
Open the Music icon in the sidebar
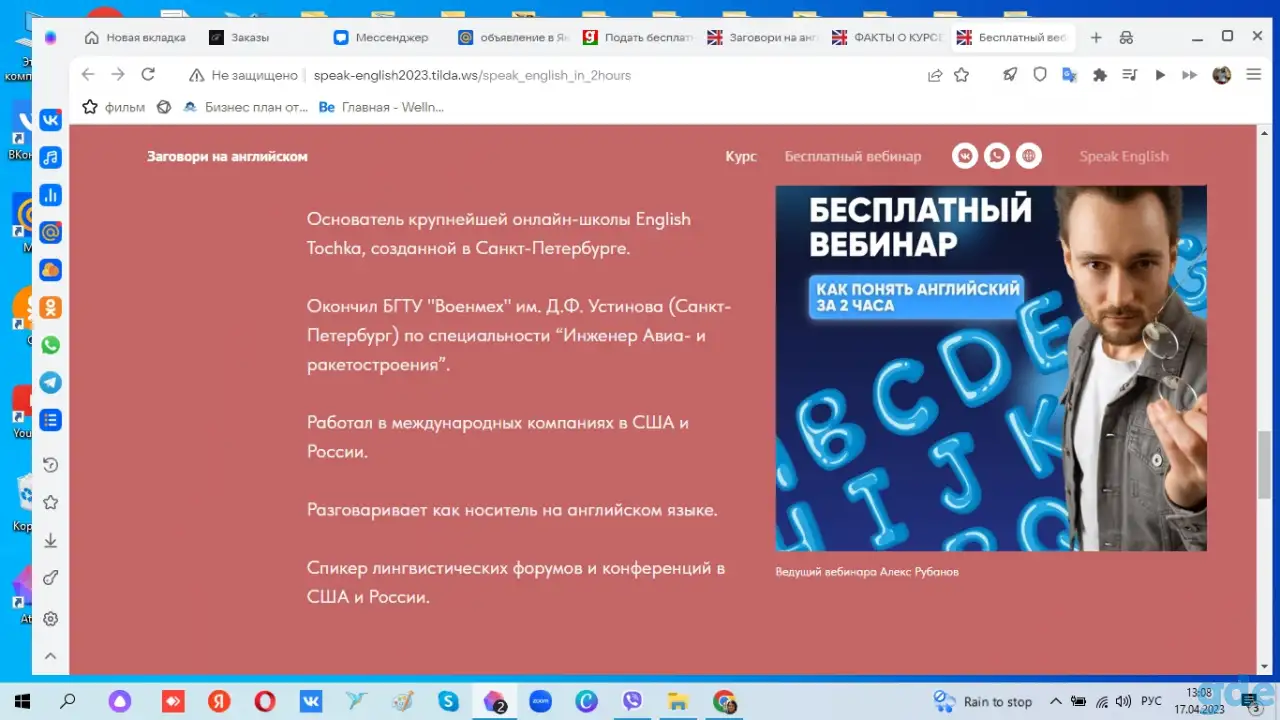click(50, 157)
